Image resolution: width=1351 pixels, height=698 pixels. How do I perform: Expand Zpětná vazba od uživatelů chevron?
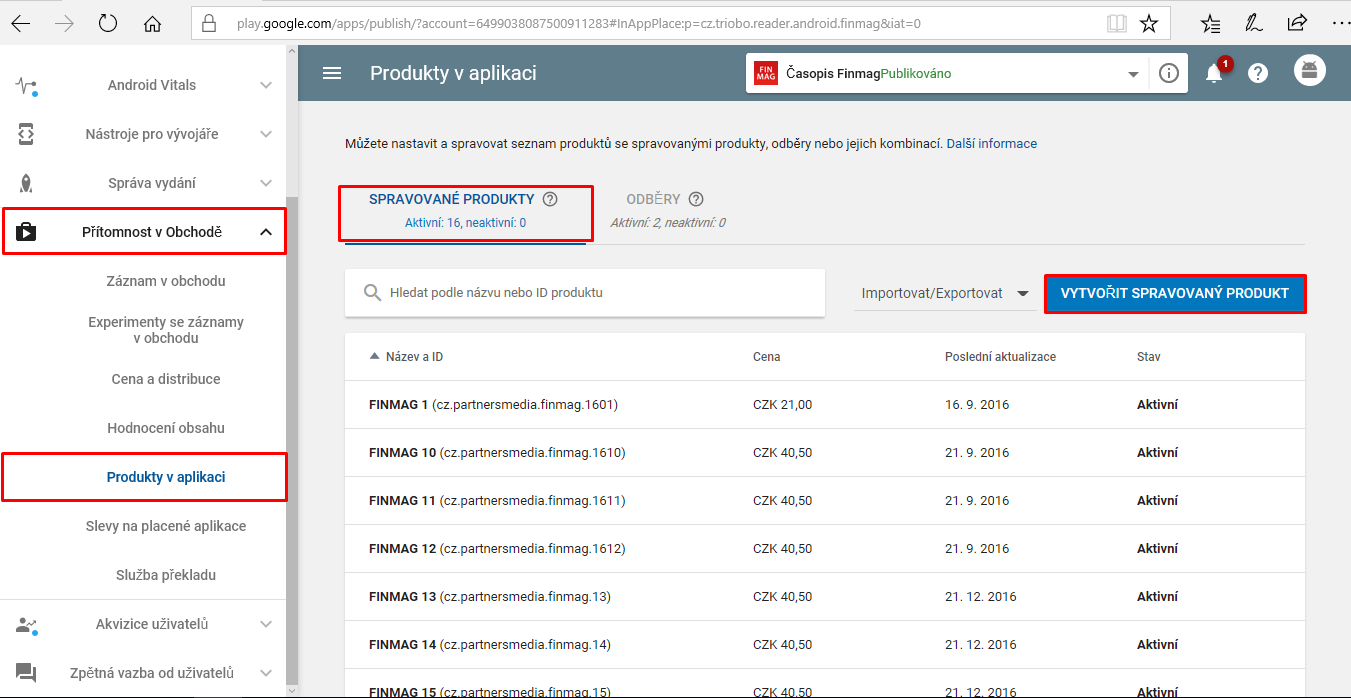(x=266, y=673)
